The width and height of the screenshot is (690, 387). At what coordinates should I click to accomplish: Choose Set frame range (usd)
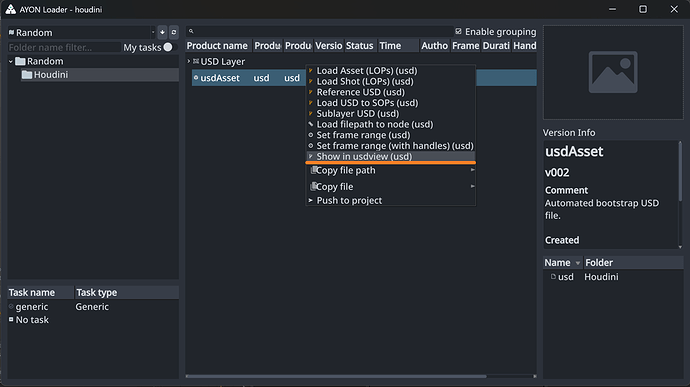tap(390, 135)
